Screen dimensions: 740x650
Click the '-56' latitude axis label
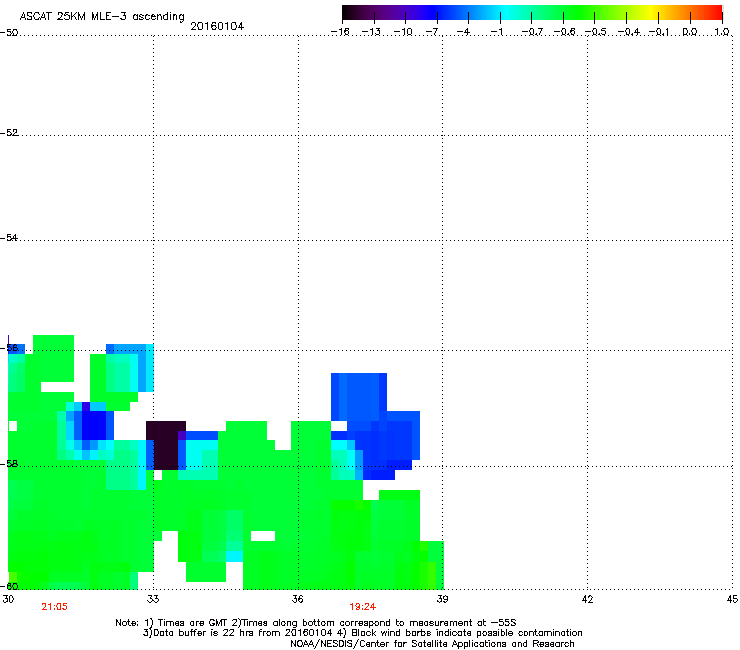coord(9,348)
